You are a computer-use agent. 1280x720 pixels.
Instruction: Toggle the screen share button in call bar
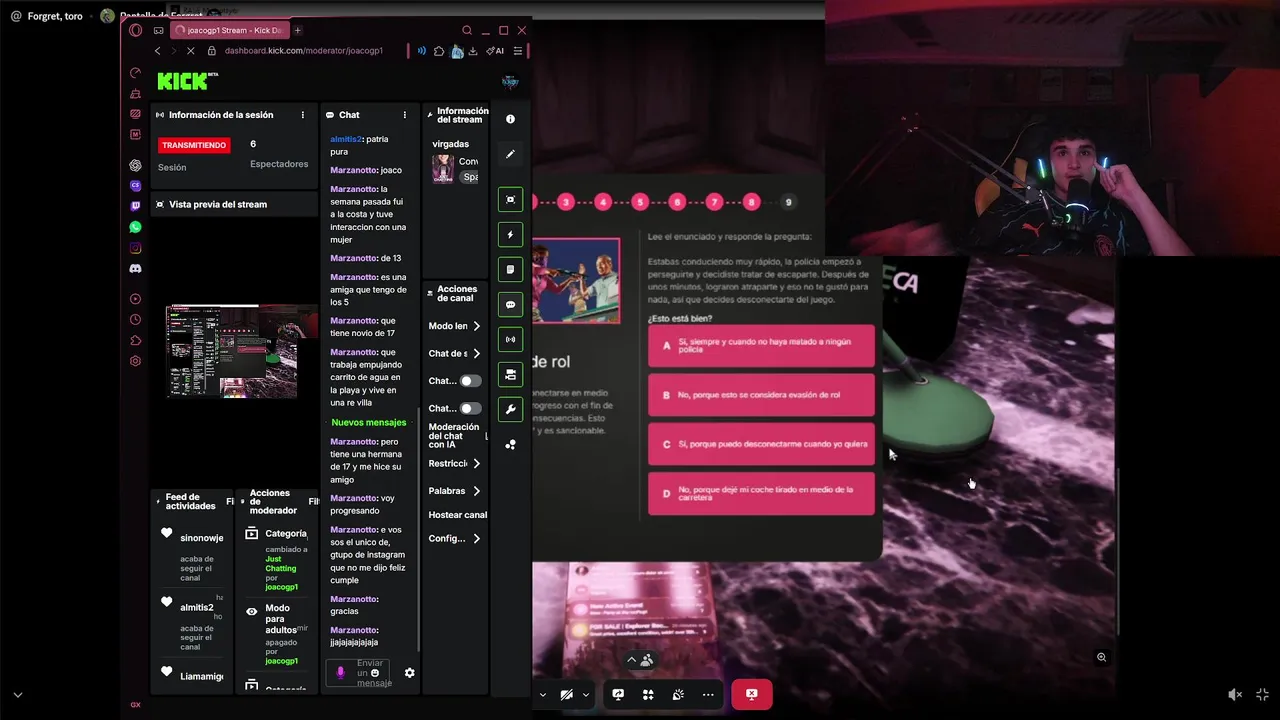click(x=618, y=695)
